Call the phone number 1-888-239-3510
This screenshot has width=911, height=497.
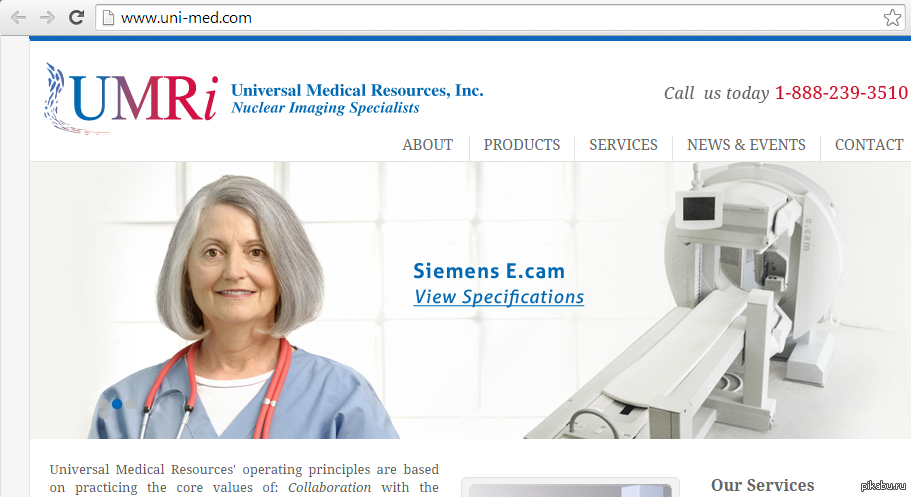click(x=841, y=92)
